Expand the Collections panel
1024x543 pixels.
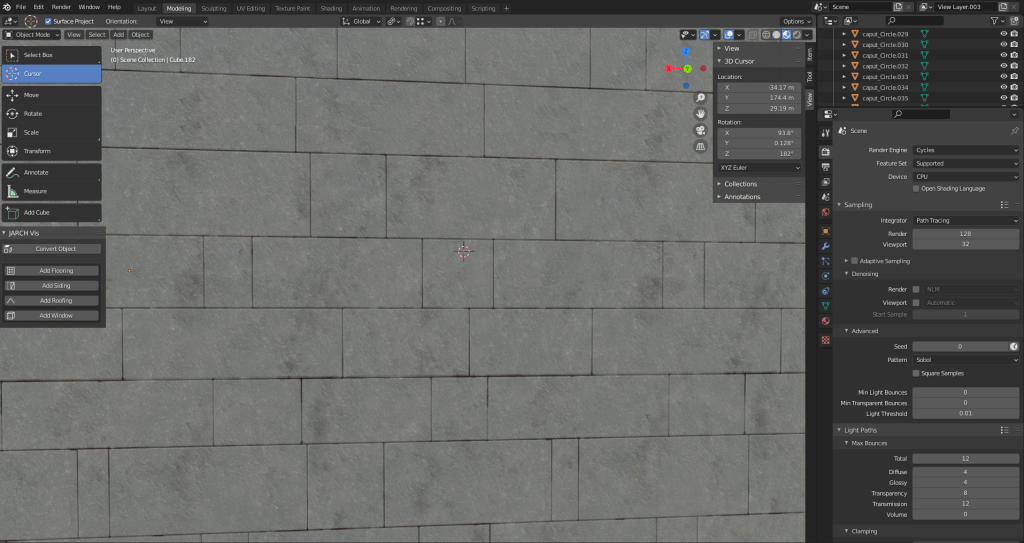click(740, 184)
